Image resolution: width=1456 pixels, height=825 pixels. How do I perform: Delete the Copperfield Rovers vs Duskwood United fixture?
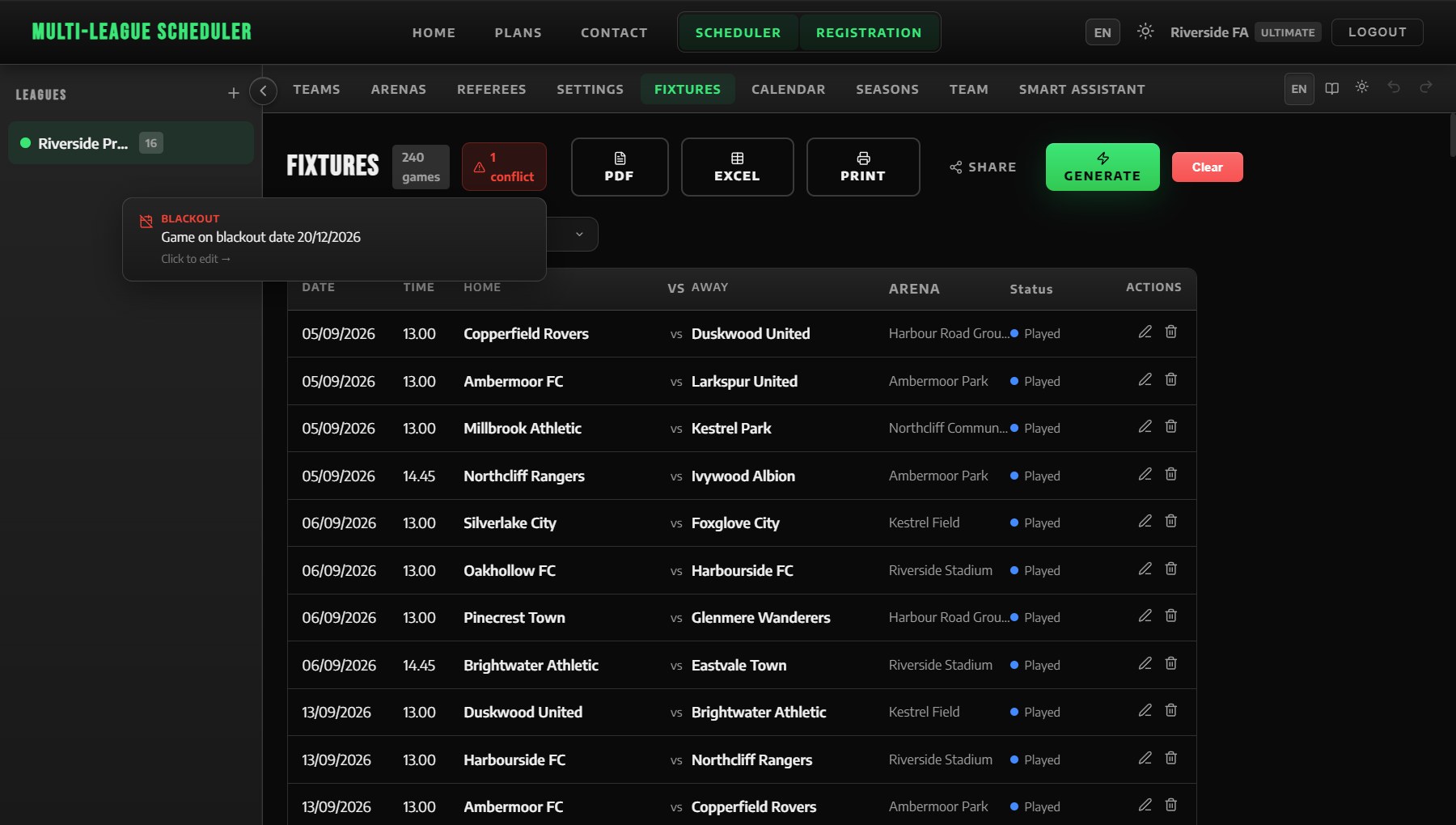point(1170,332)
